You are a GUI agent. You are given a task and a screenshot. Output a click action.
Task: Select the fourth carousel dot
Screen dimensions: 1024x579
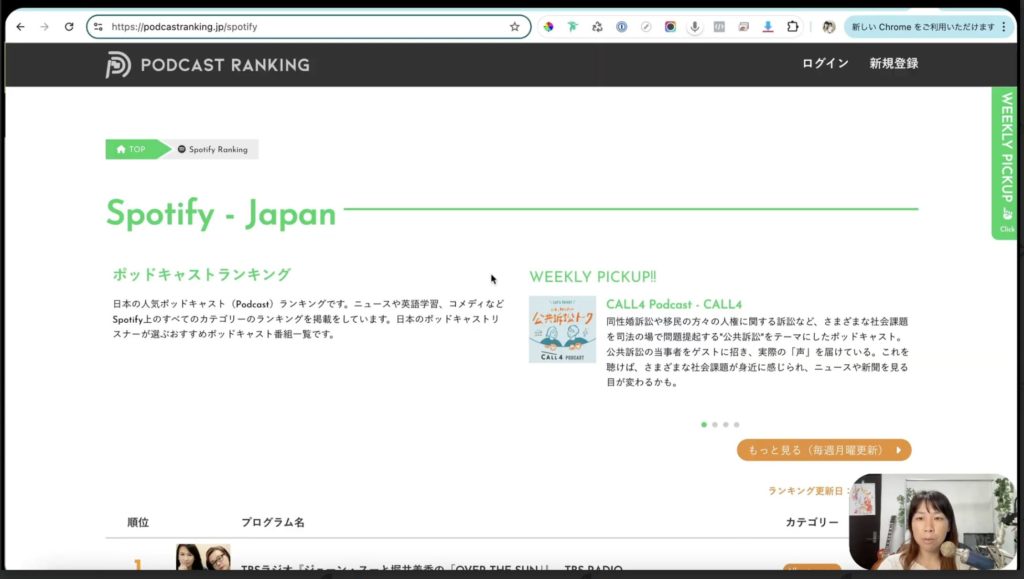point(737,424)
